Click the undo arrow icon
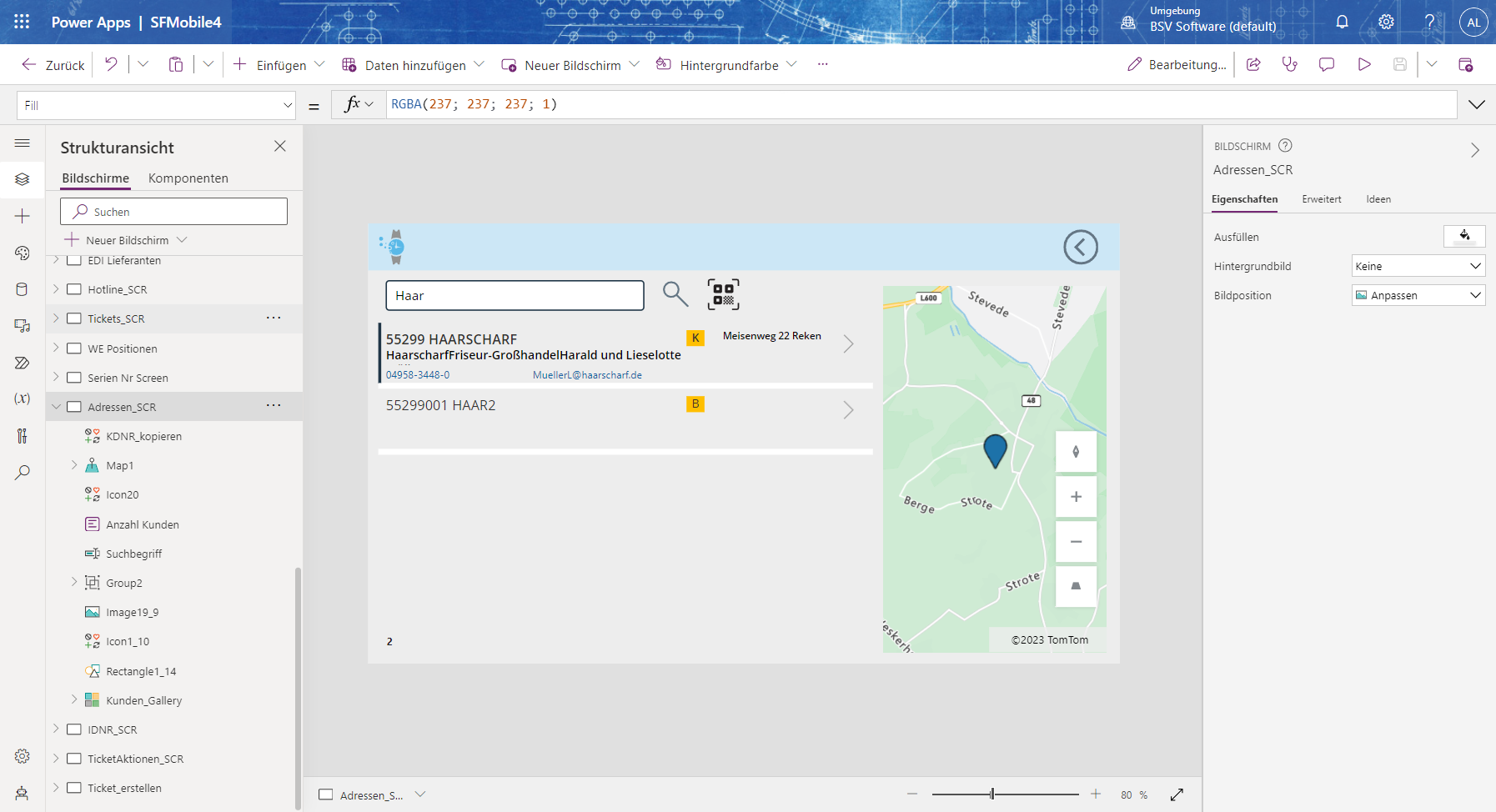Image resolution: width=1496 pixels, height=812 pixels. point(111,64)
